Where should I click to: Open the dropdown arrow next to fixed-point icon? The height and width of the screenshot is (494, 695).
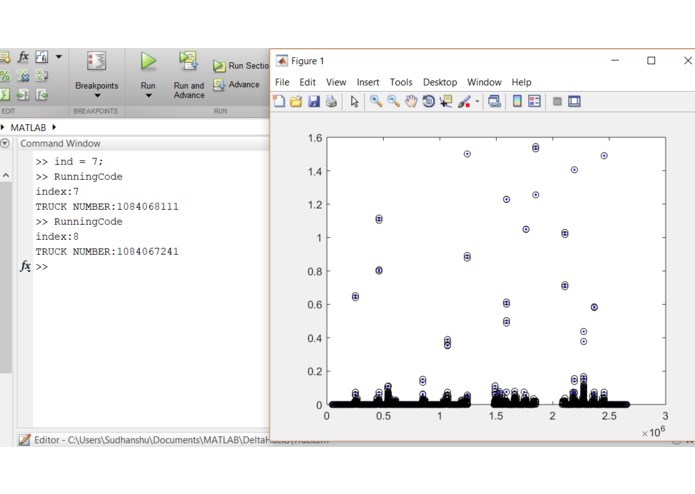(59, 56)
